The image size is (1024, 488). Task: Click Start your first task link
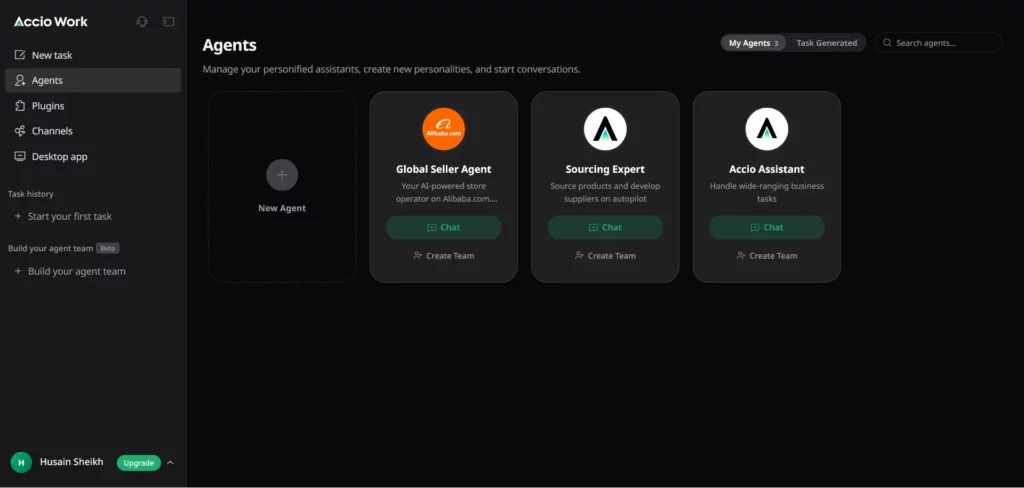tap(70, 216)
